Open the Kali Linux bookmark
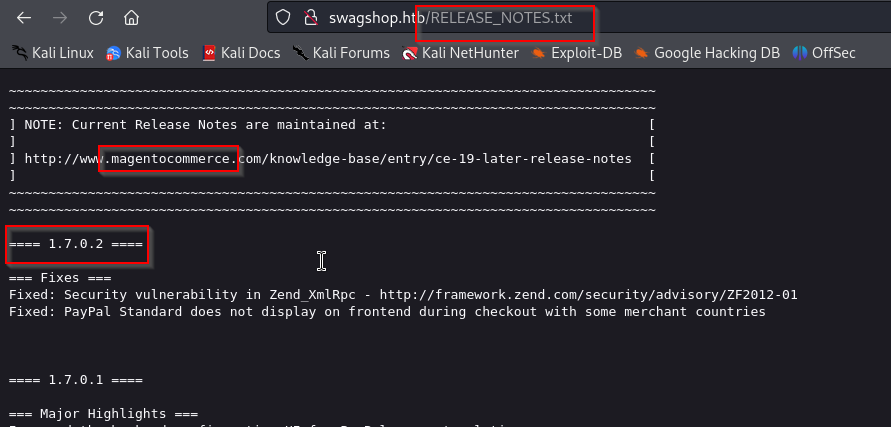891x427 pixels. 51,53
